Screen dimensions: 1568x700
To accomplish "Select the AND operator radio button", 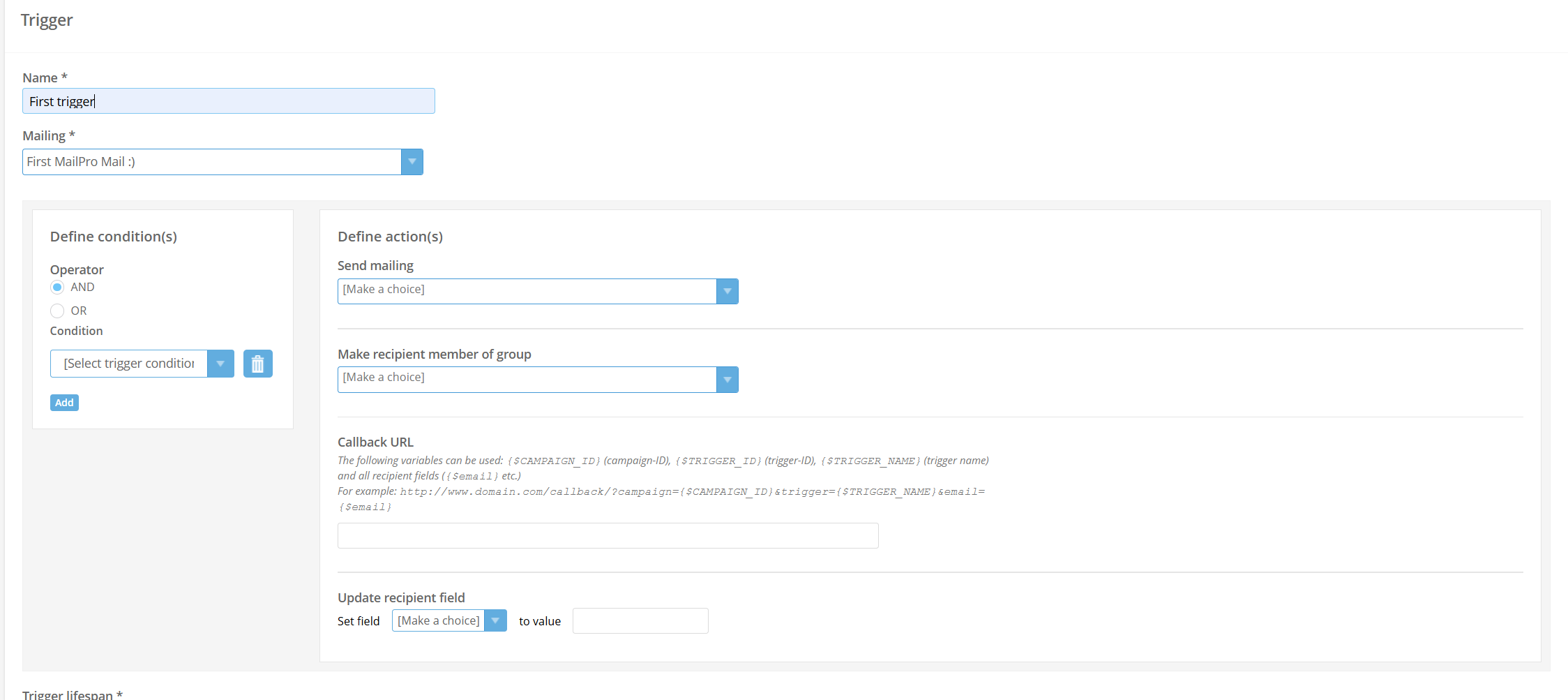I will coord(57,288).
